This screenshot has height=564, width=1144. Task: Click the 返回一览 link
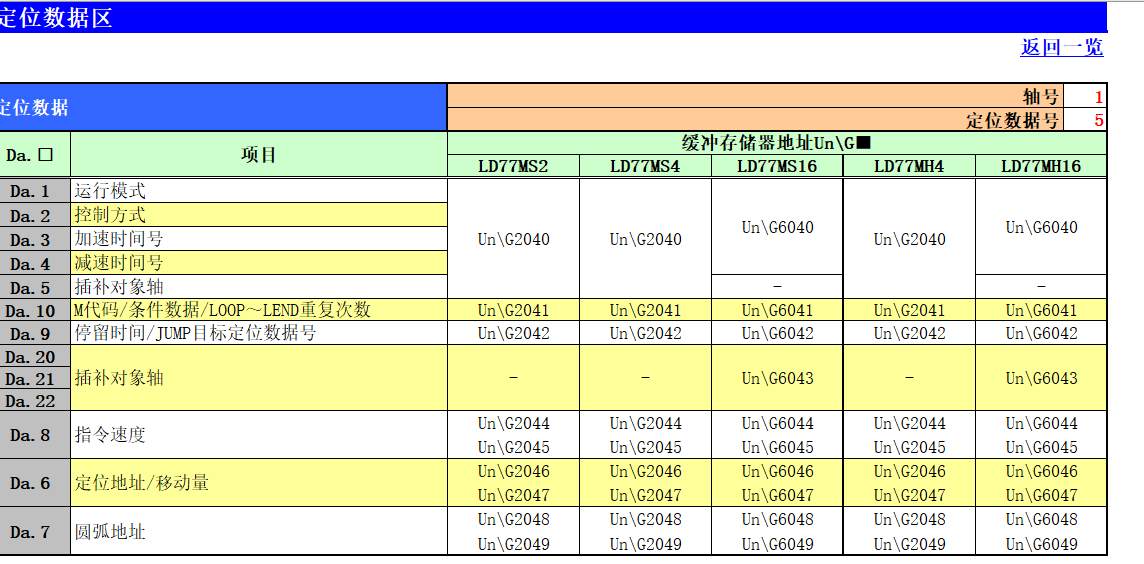pos(1061,47)
